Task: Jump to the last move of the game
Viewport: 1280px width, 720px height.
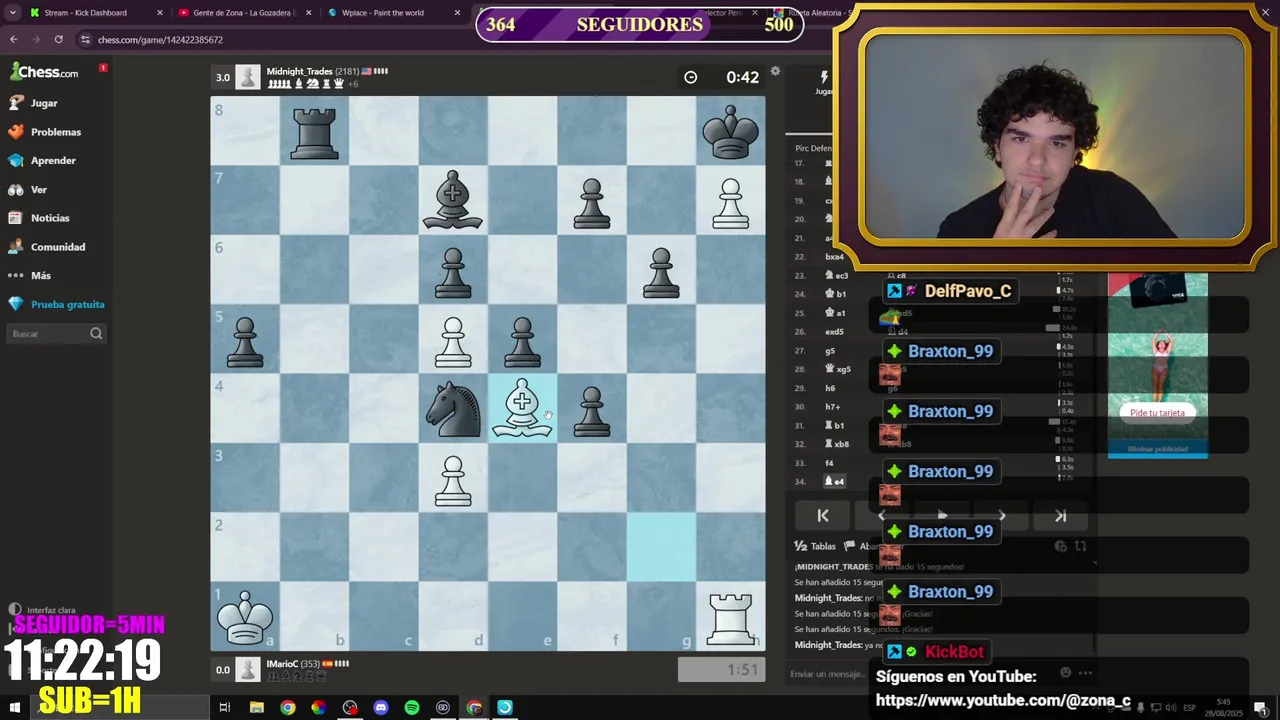Action: tap(1061, 516)
